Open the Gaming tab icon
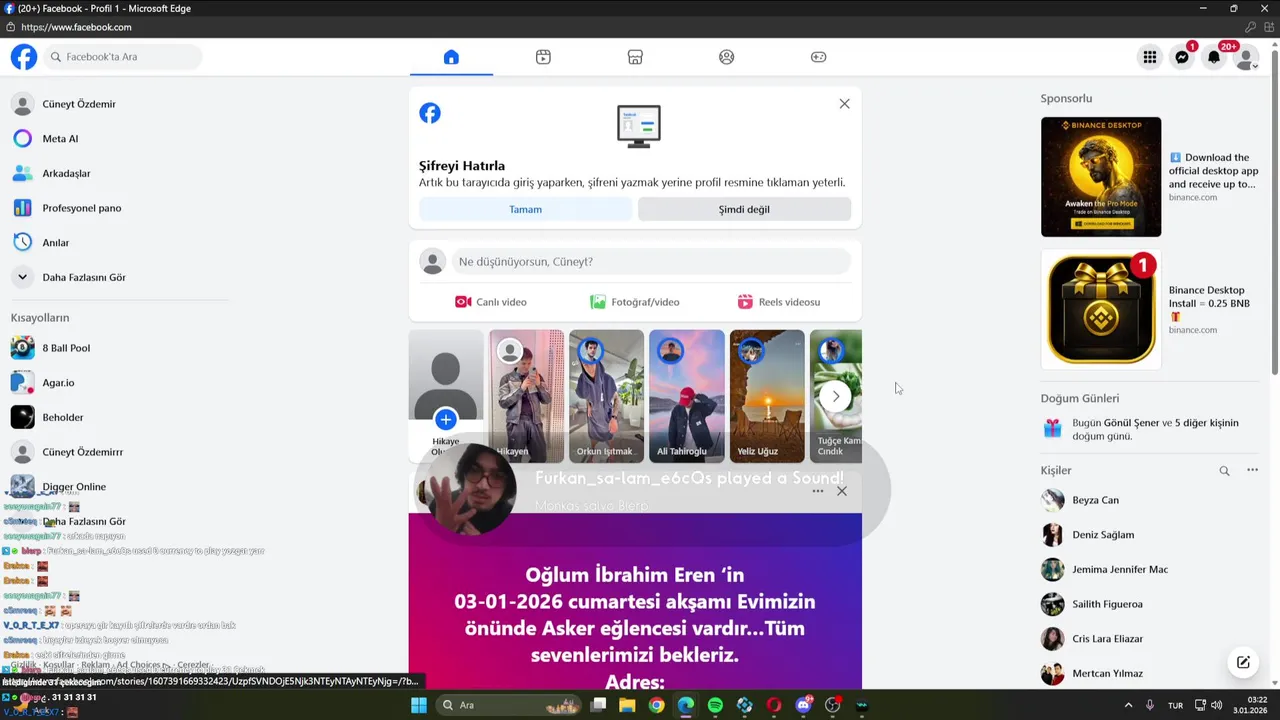 click(x=818, y=57)
